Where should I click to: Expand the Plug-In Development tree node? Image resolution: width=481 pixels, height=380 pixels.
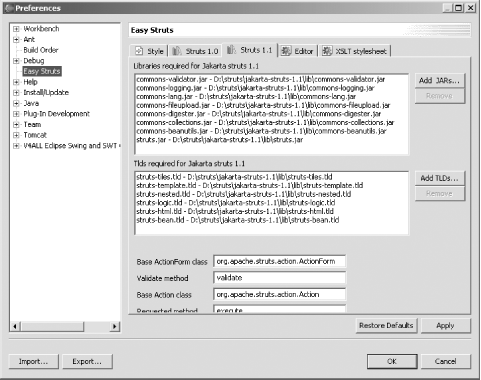click(16, 114)
